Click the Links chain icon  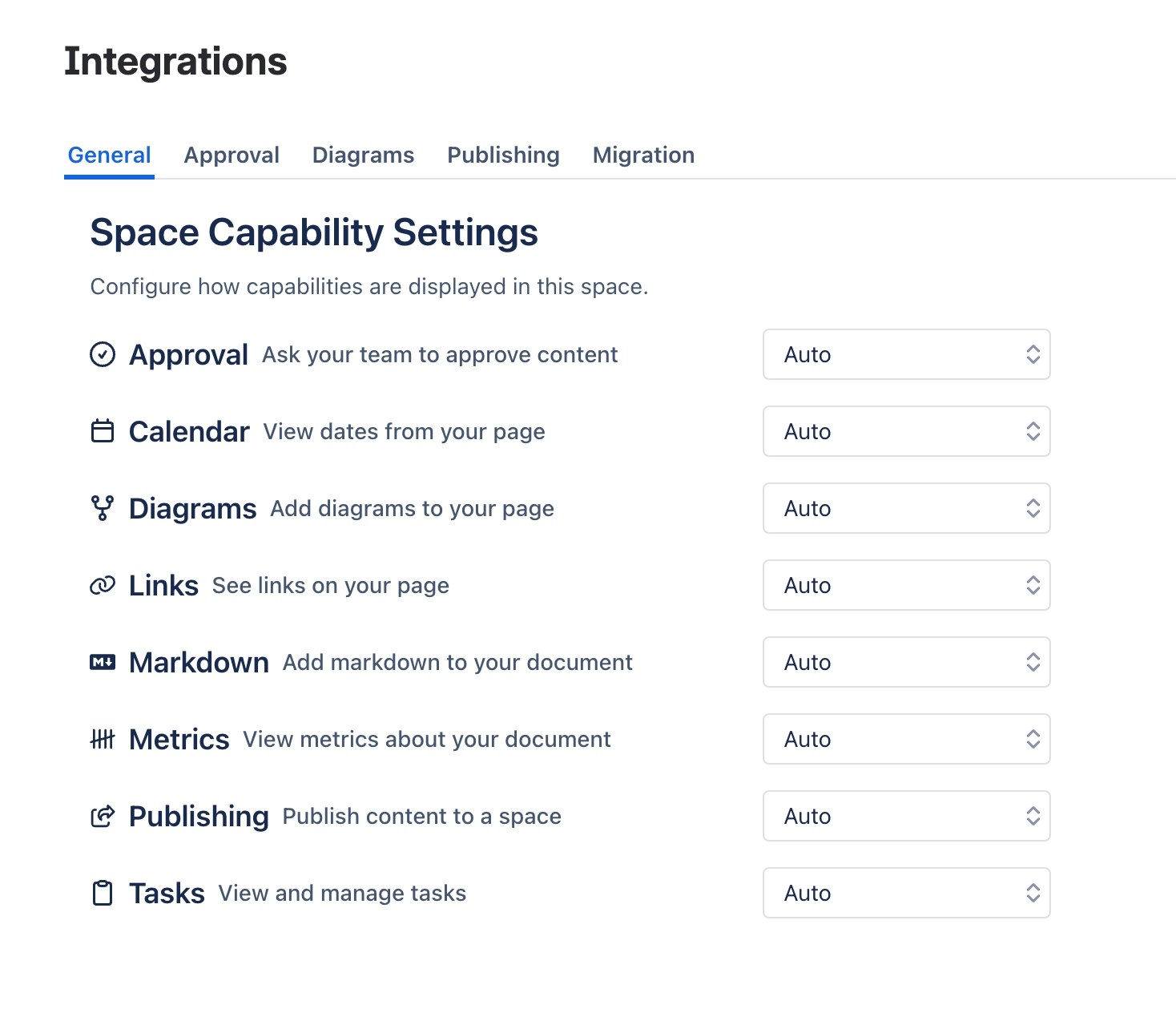point(103,584)
